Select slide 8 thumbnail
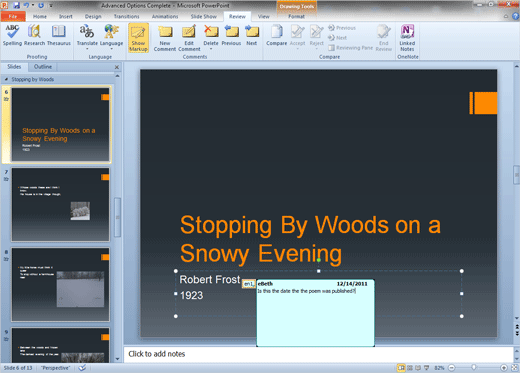520x373 pixels. (60, 284)
